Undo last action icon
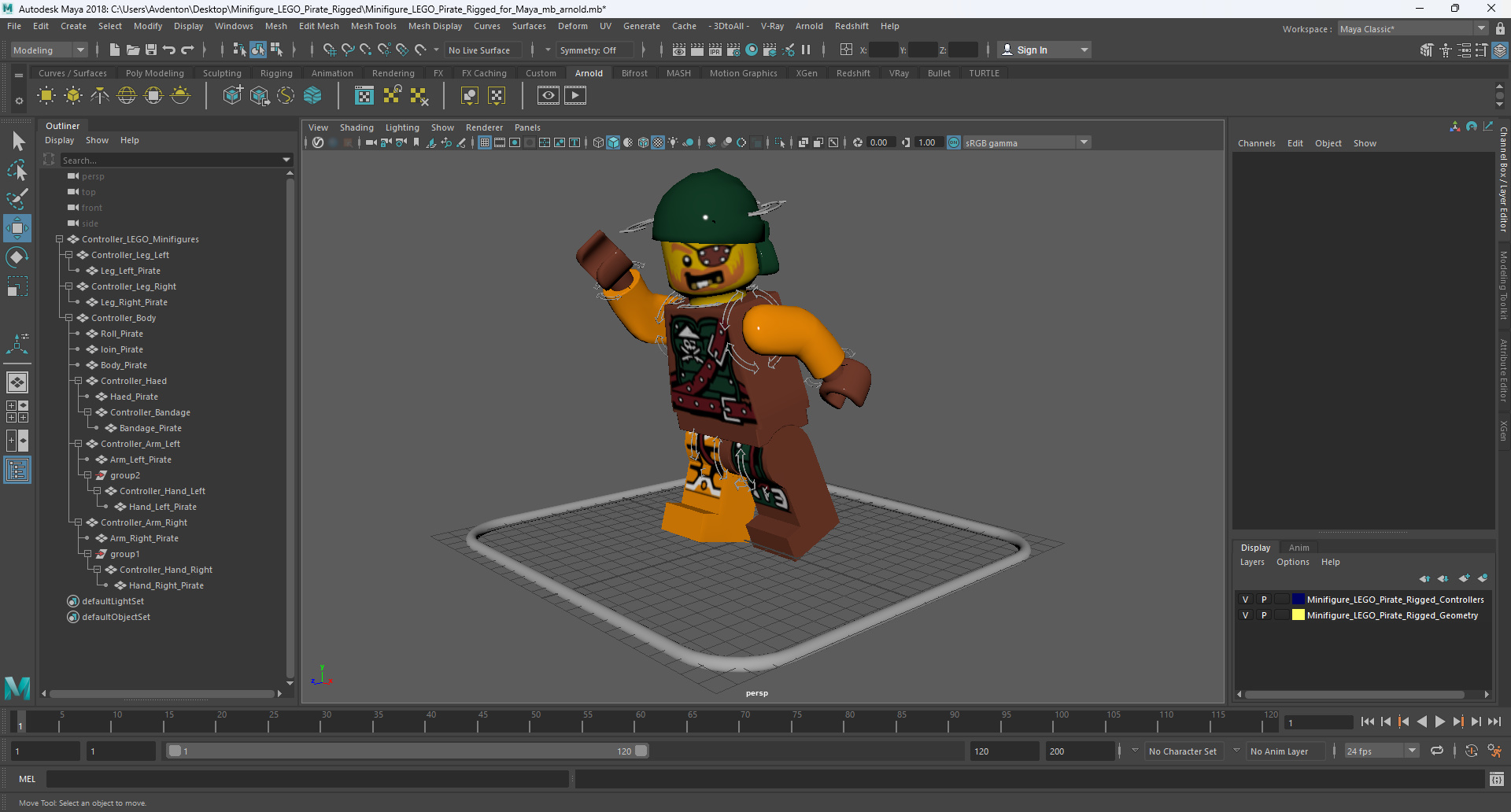The height and width of the screenshot is (812, 1511). pos(169,50)
